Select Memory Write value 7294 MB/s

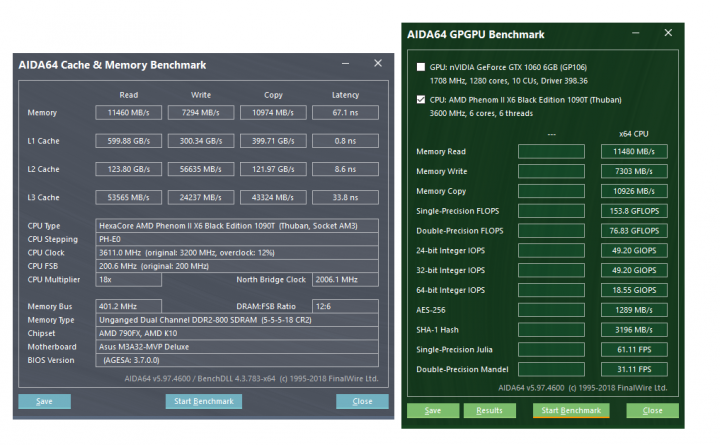coord(201,113)
